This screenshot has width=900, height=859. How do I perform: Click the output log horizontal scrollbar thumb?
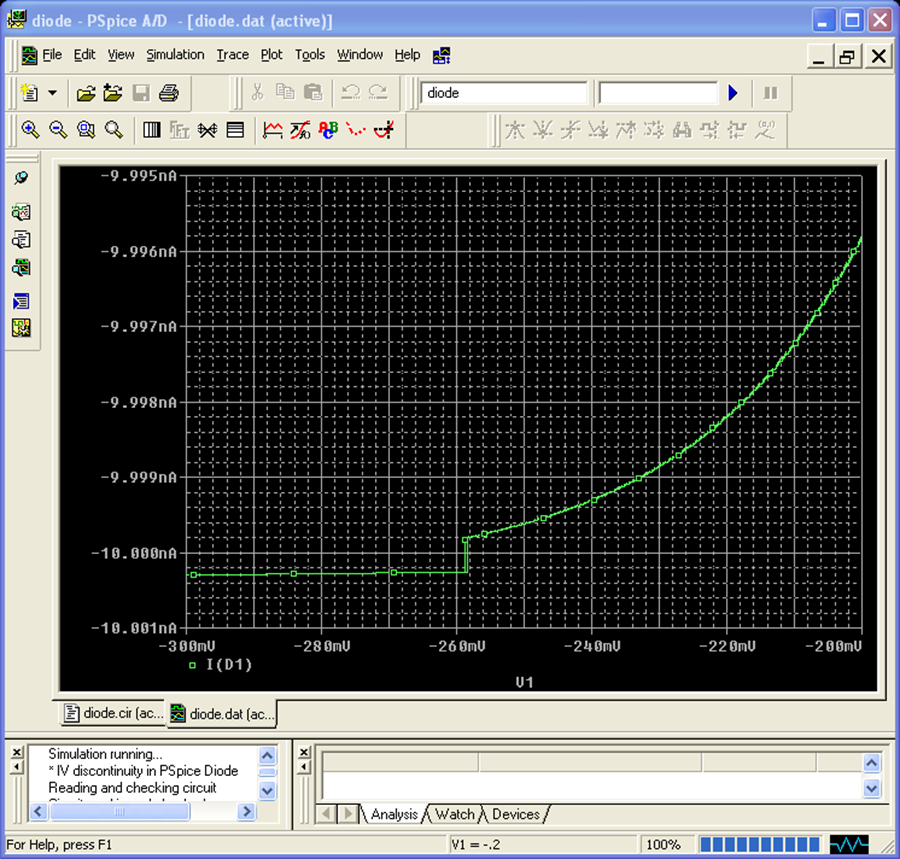(119, 811)
